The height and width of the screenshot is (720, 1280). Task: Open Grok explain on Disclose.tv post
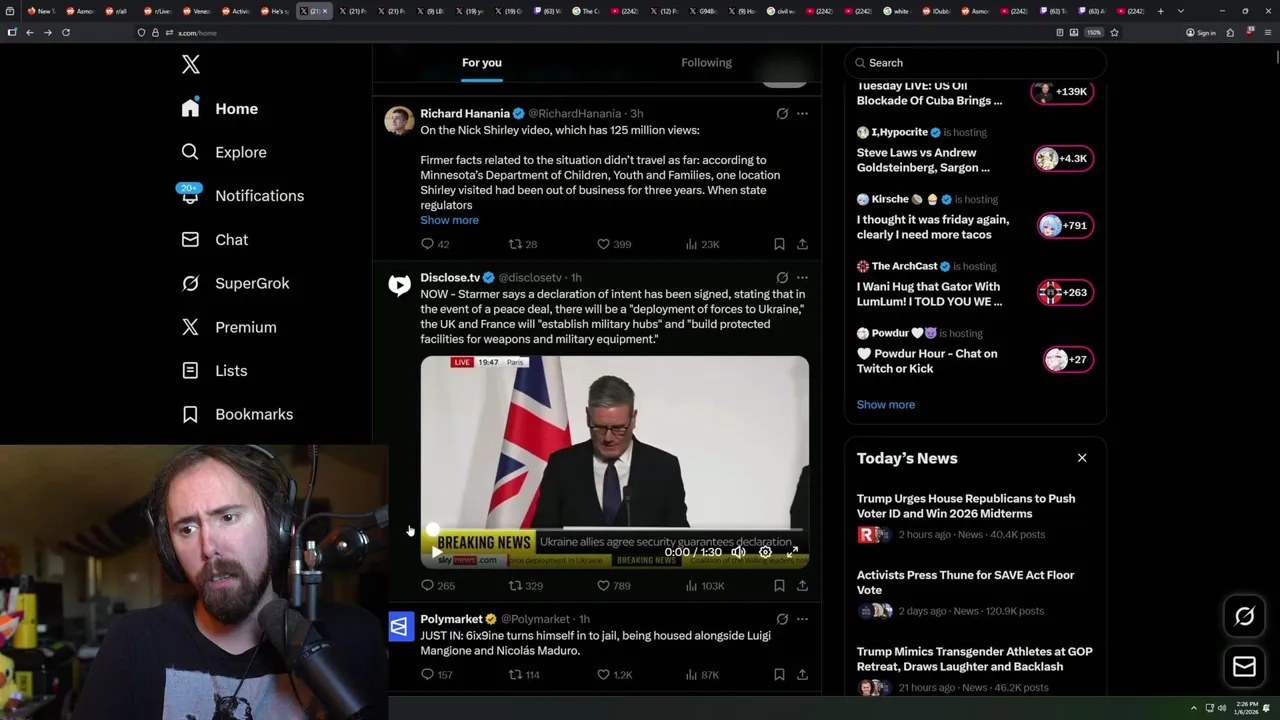click(x=782, y=278)
